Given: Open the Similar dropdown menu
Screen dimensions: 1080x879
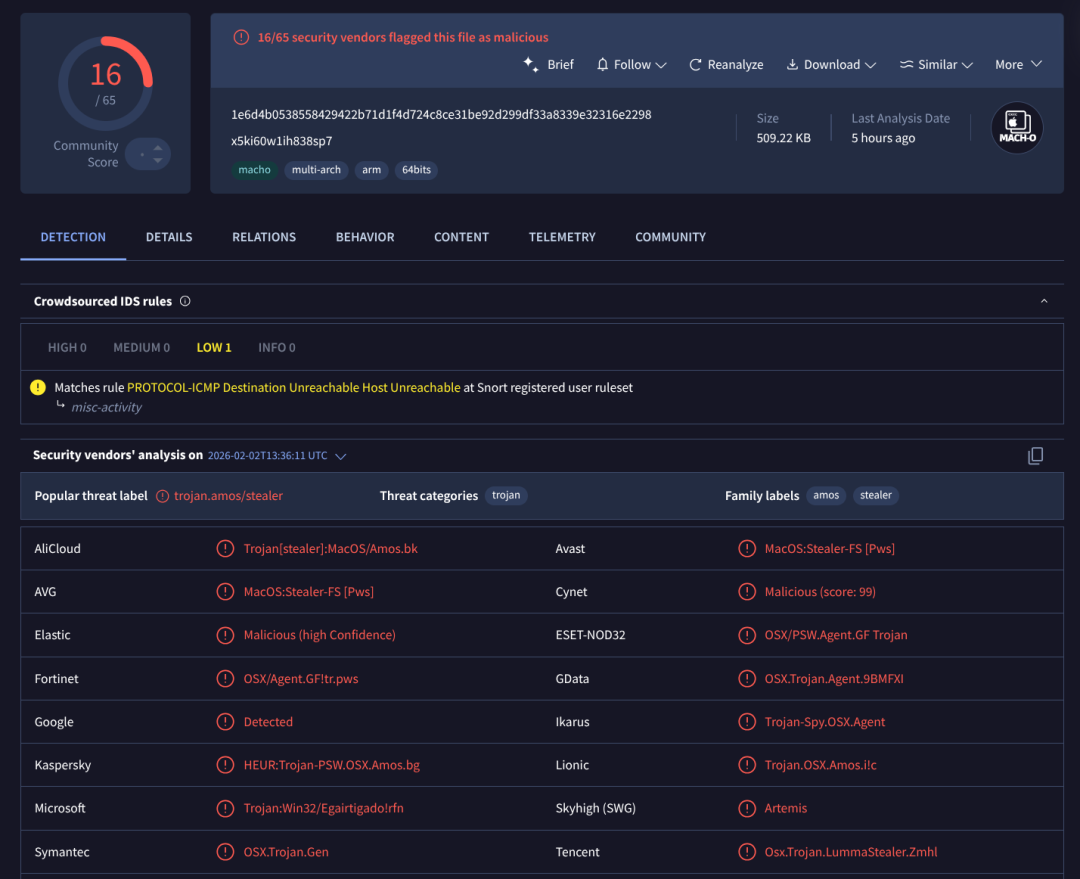Looking at the screenshot, I should (x=936, y=65).
